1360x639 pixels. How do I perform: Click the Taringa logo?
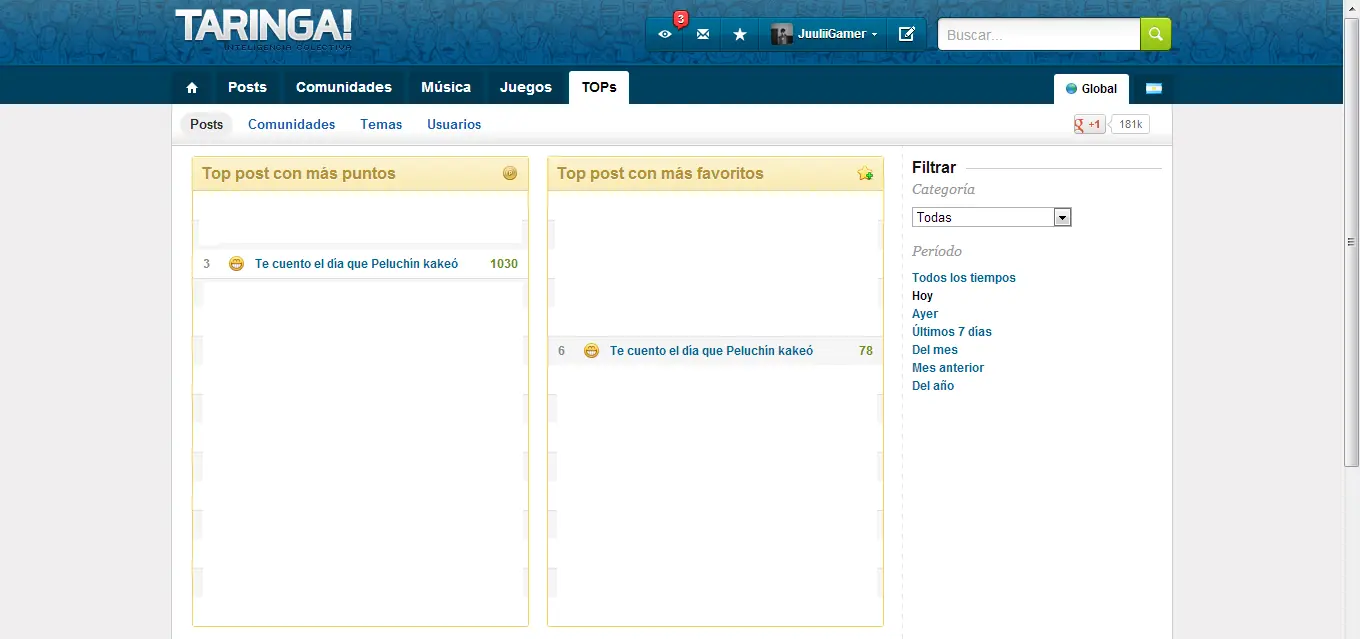tap(264, 29)
